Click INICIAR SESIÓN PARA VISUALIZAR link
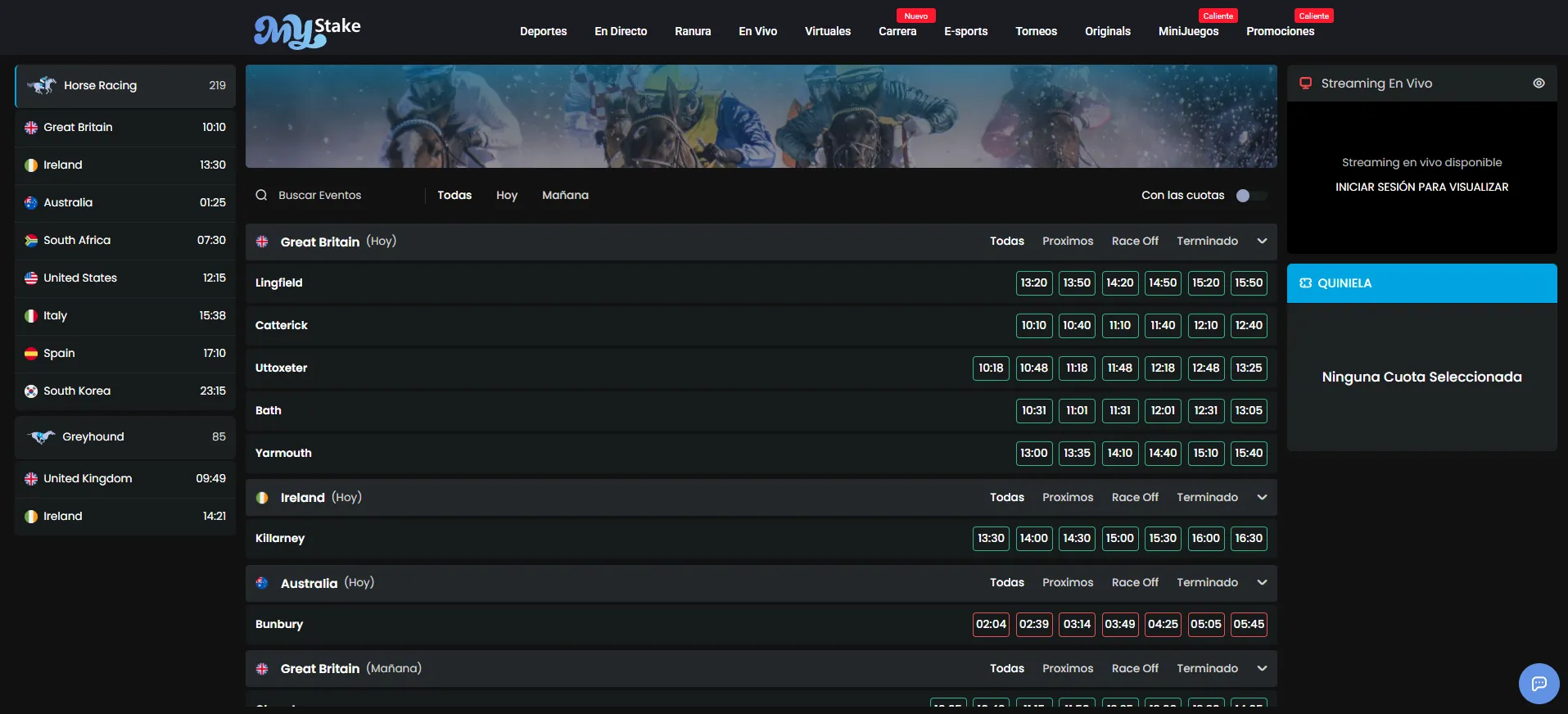 click(x=1421, y=187)
